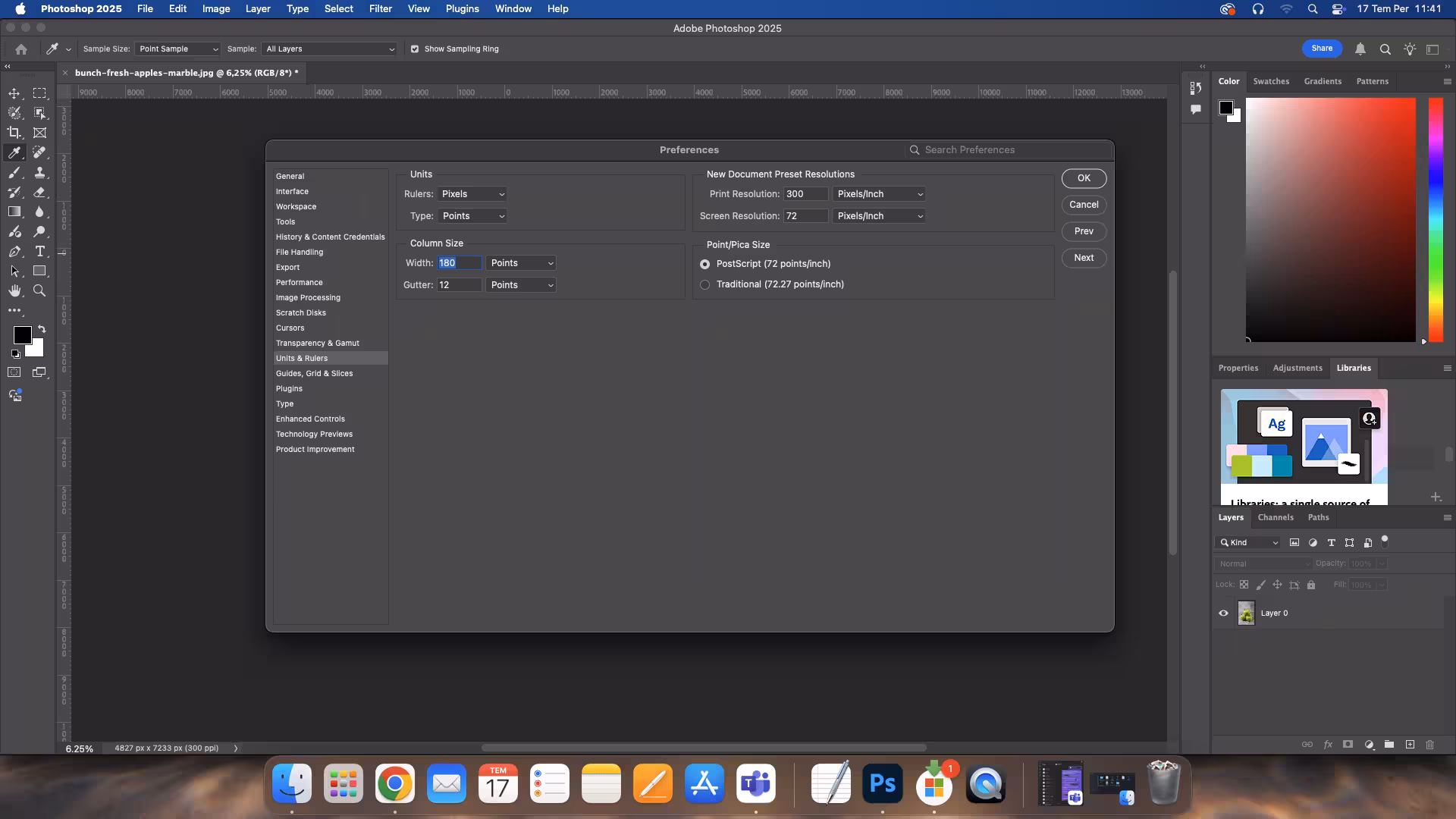Create a new layer icon
The image size is (1456, 819).
click(1410, 745)
